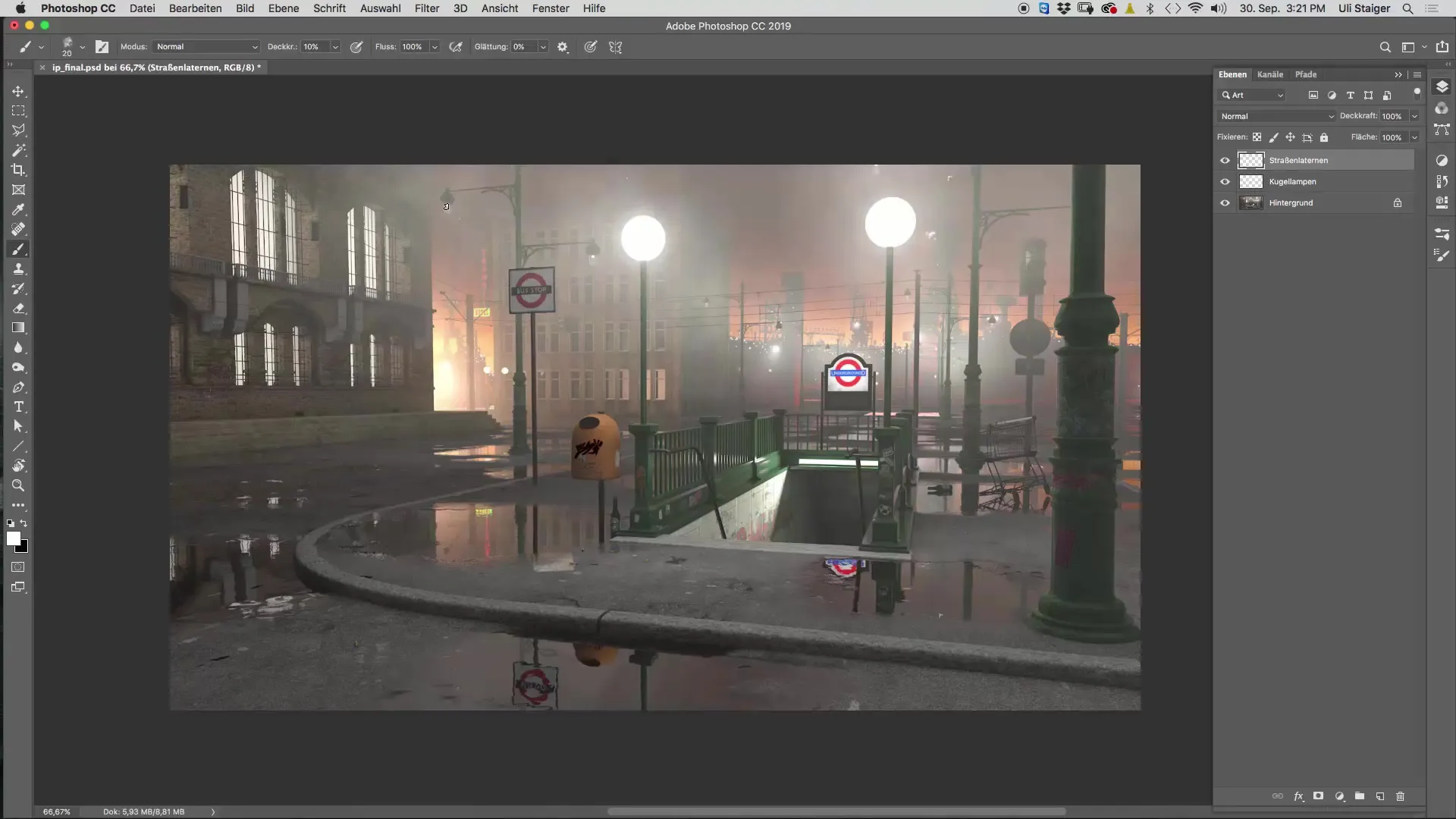Screen dimensions: 1456x819
Task: Hide the Kugellampen layer
Action: (x=1225, y=181)
